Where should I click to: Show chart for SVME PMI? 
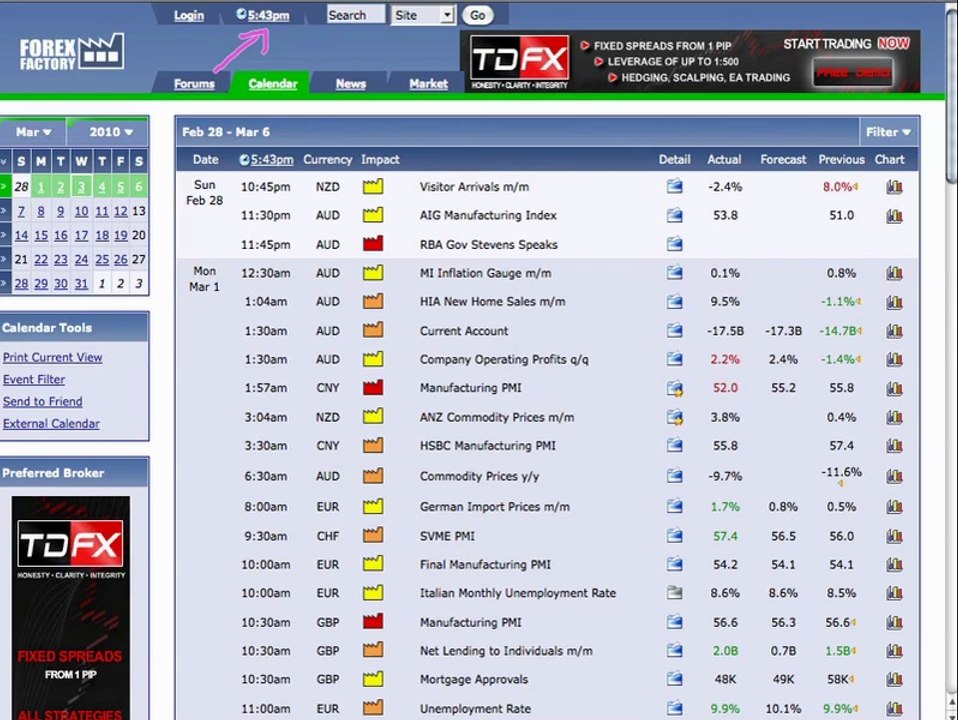coord(894,536)
